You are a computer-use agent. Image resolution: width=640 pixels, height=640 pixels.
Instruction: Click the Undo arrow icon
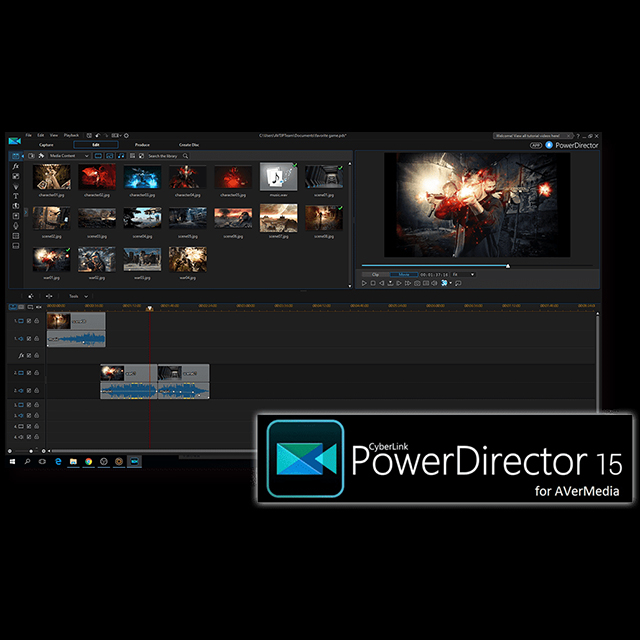(x=98, y=136)
